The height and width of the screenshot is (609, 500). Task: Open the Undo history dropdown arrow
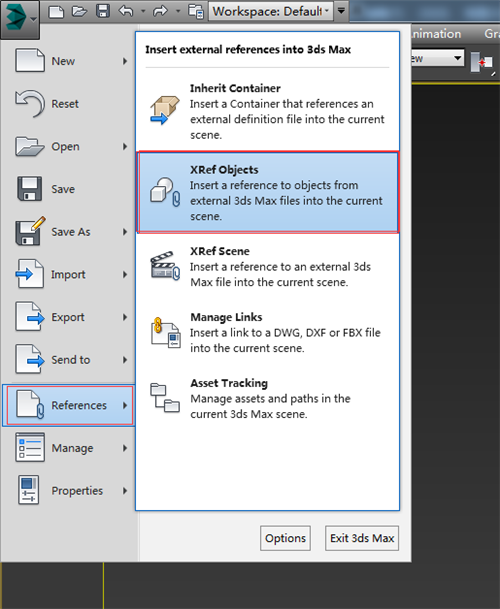[143, 11]
